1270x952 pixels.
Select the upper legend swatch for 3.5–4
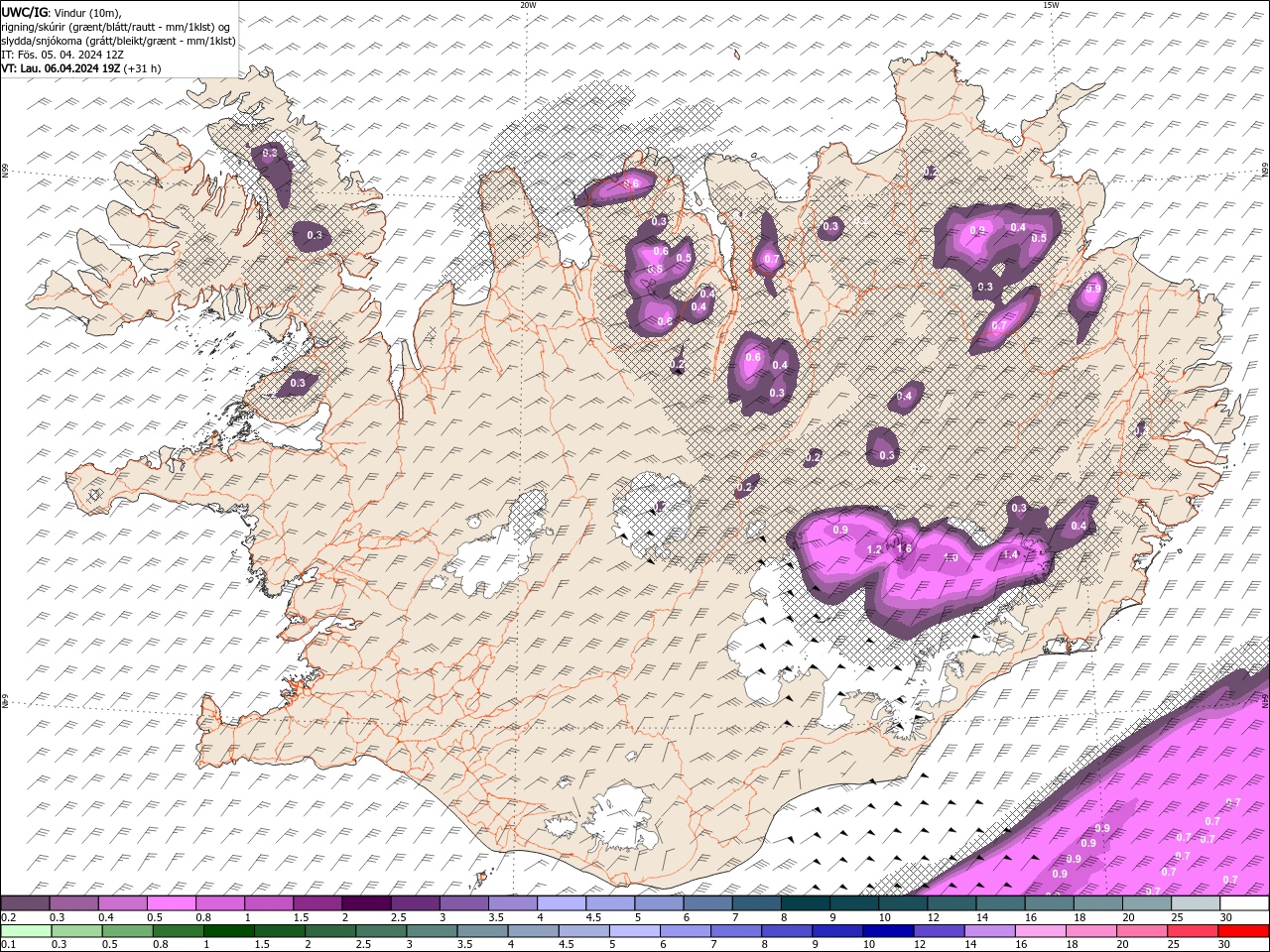click(x=513, y=902)
